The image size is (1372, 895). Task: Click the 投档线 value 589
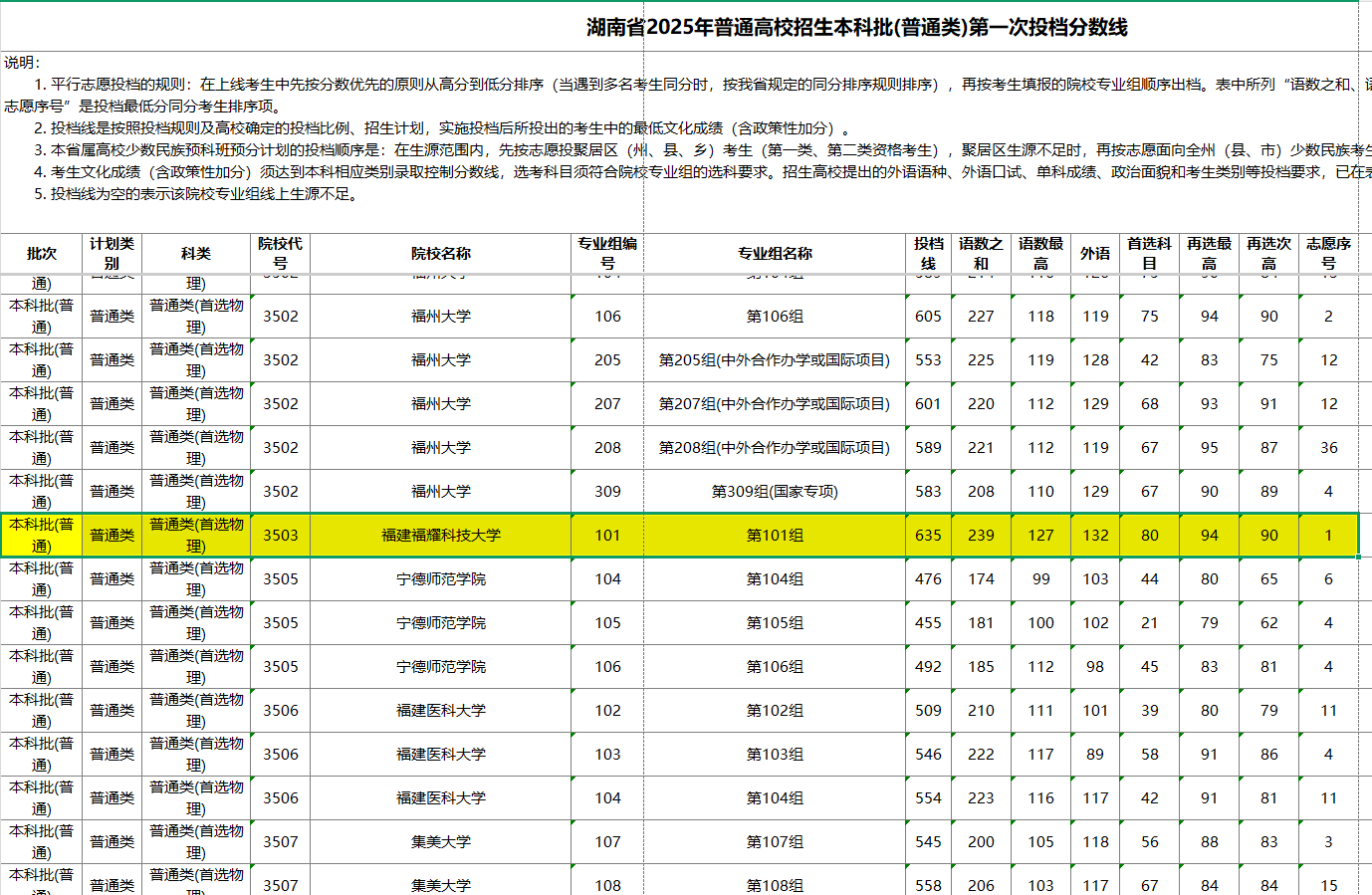point(928,448)
